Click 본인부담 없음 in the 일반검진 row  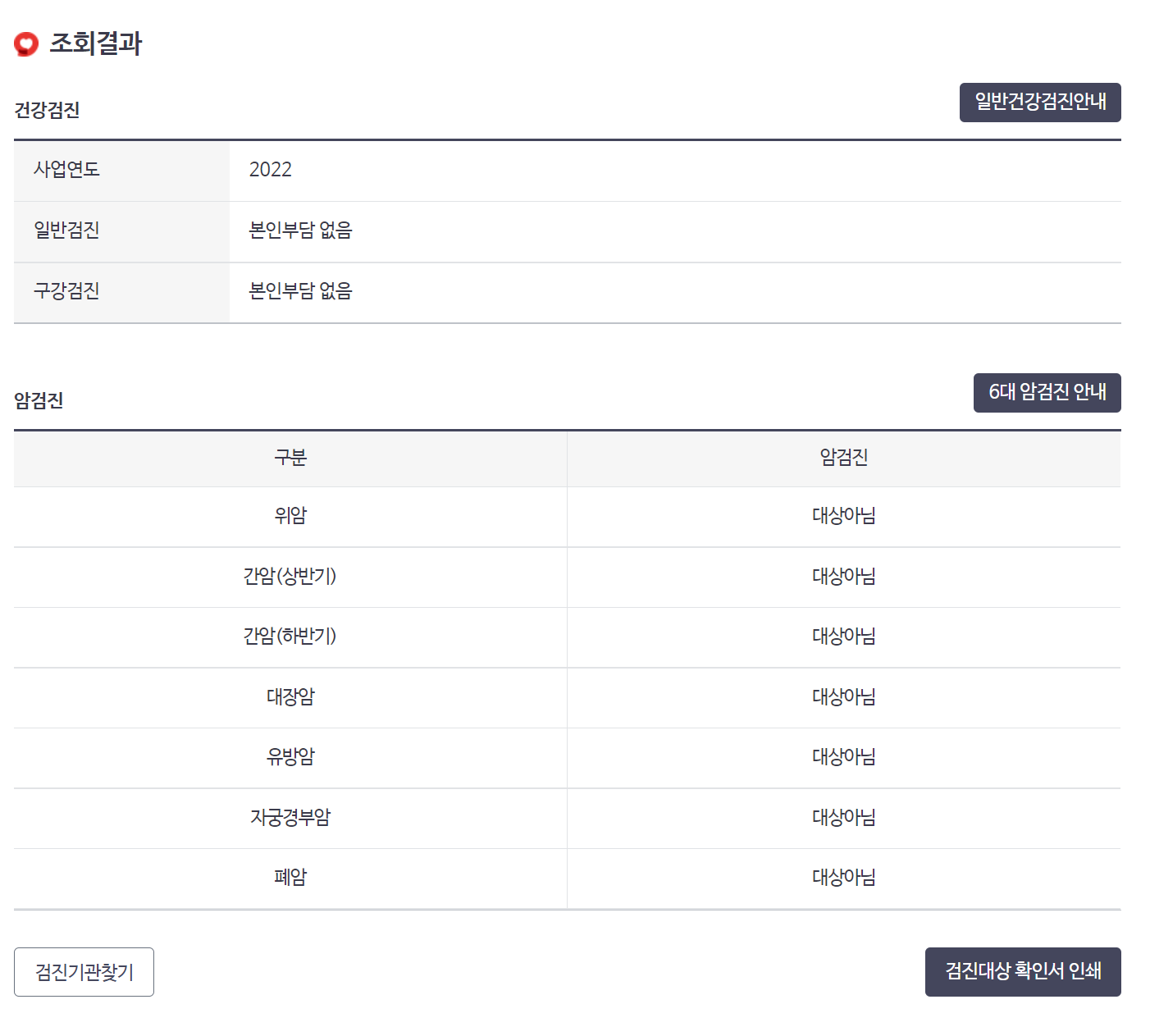[x=301, y=230]
